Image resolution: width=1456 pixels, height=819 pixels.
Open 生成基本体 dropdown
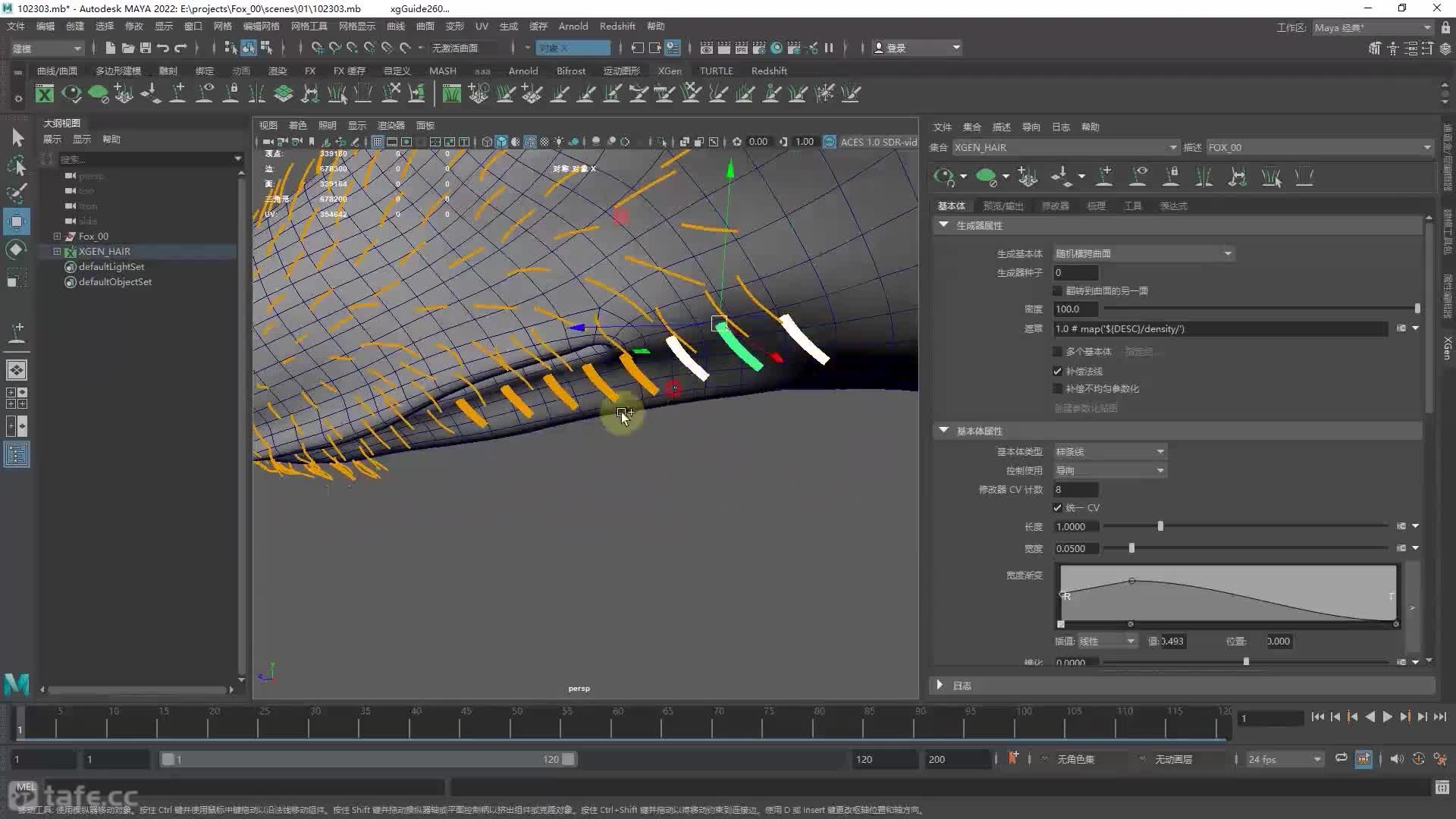point(1144,253)
